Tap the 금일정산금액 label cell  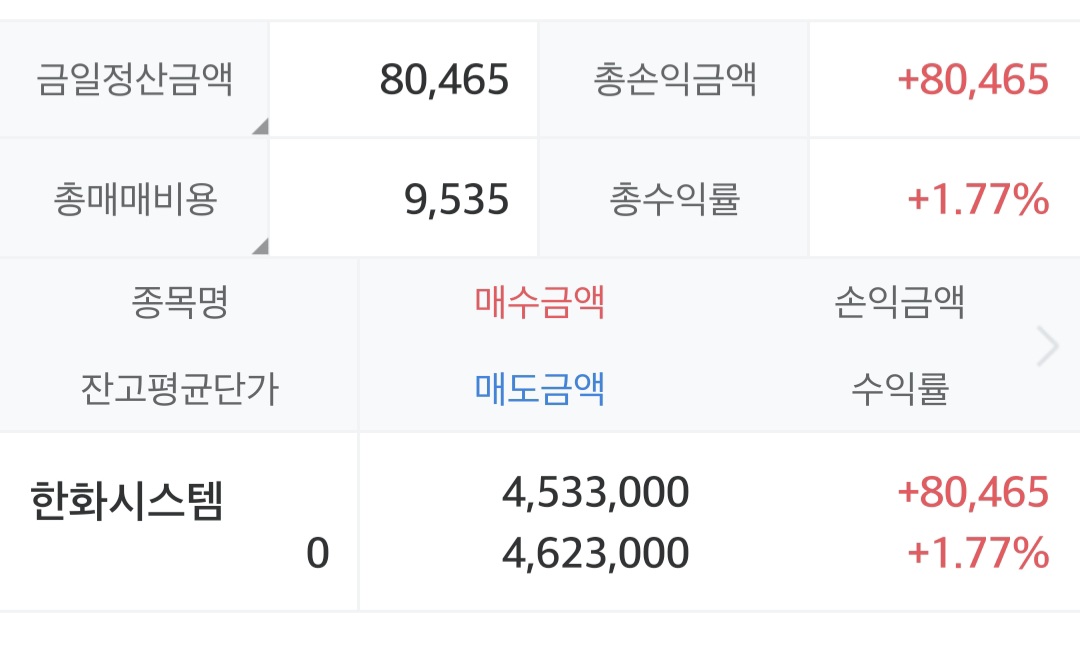click(134, 79)
